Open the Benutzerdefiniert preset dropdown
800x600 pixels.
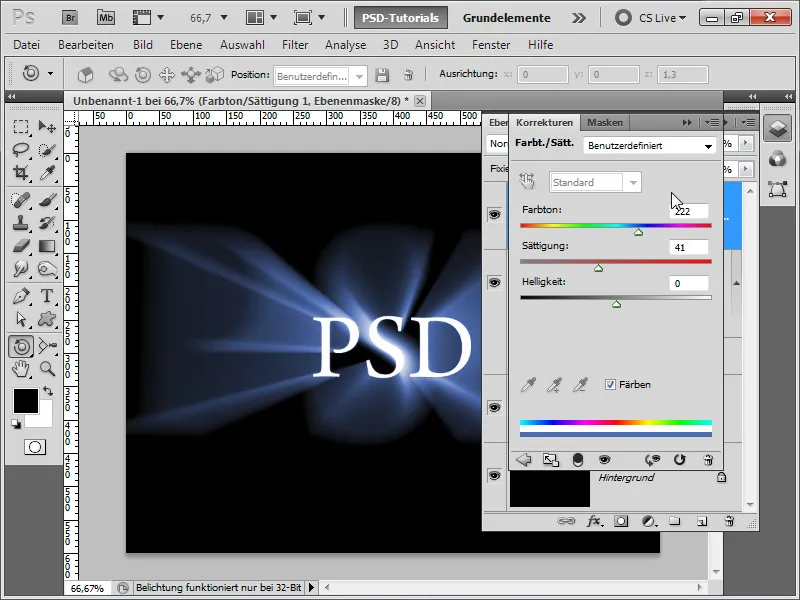[x=649, y=146]
